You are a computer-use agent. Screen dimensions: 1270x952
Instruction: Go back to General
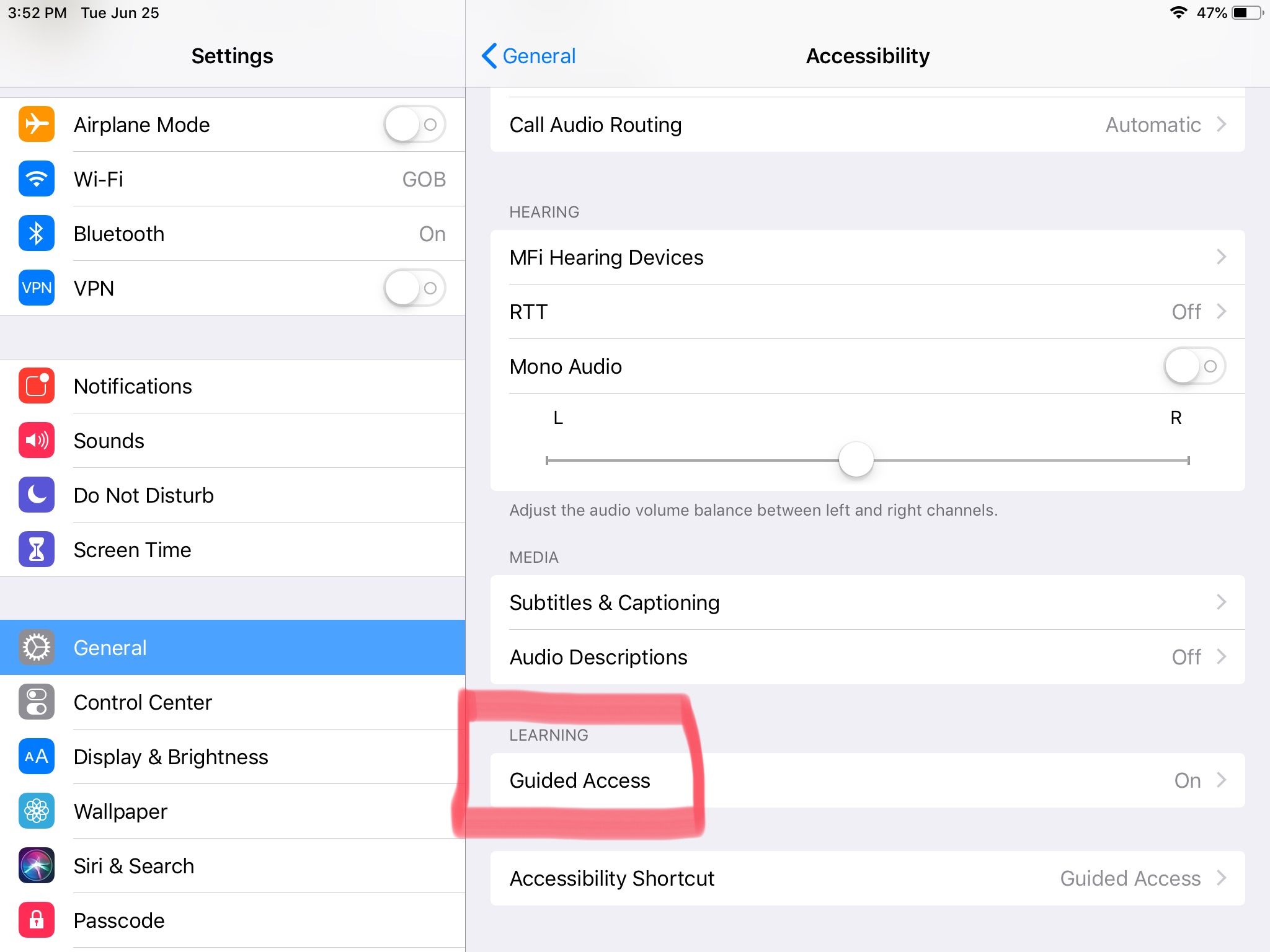[x=529, y=56]
